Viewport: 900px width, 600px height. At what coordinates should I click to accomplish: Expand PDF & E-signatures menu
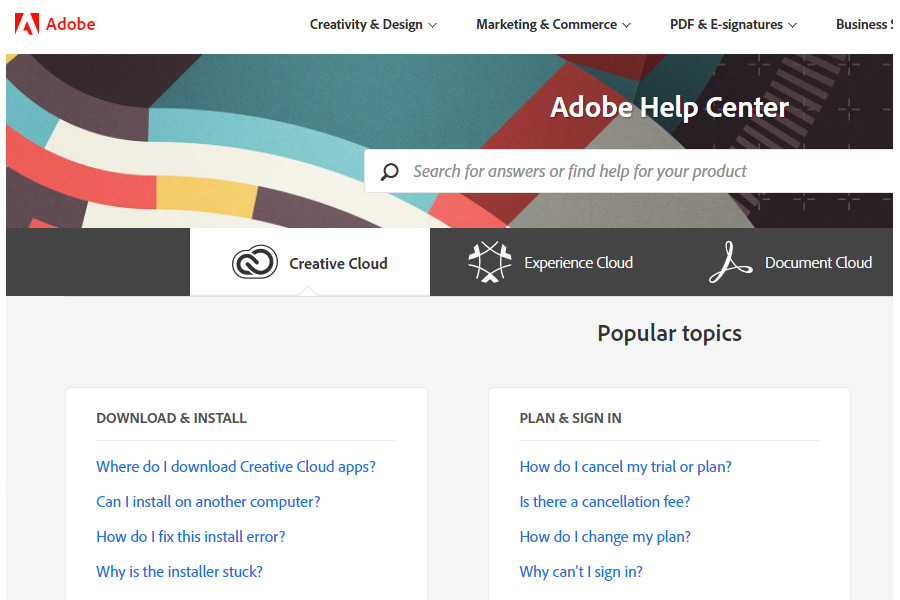pos(733,25)
